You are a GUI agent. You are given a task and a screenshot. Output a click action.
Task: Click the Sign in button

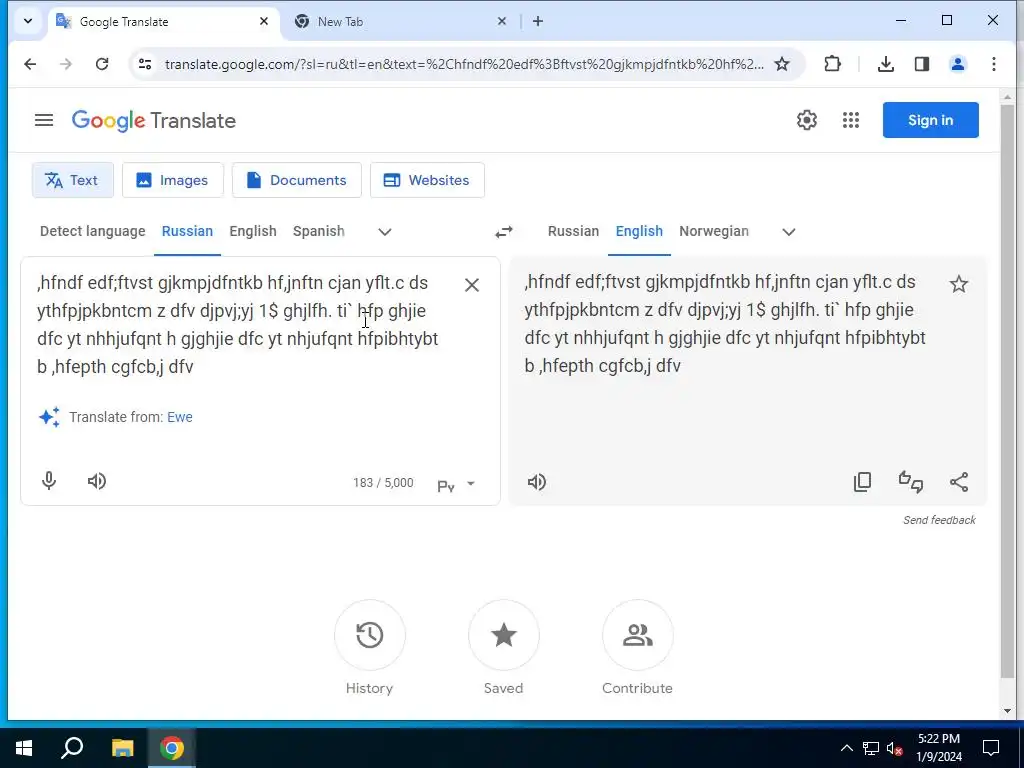[930, 120]
